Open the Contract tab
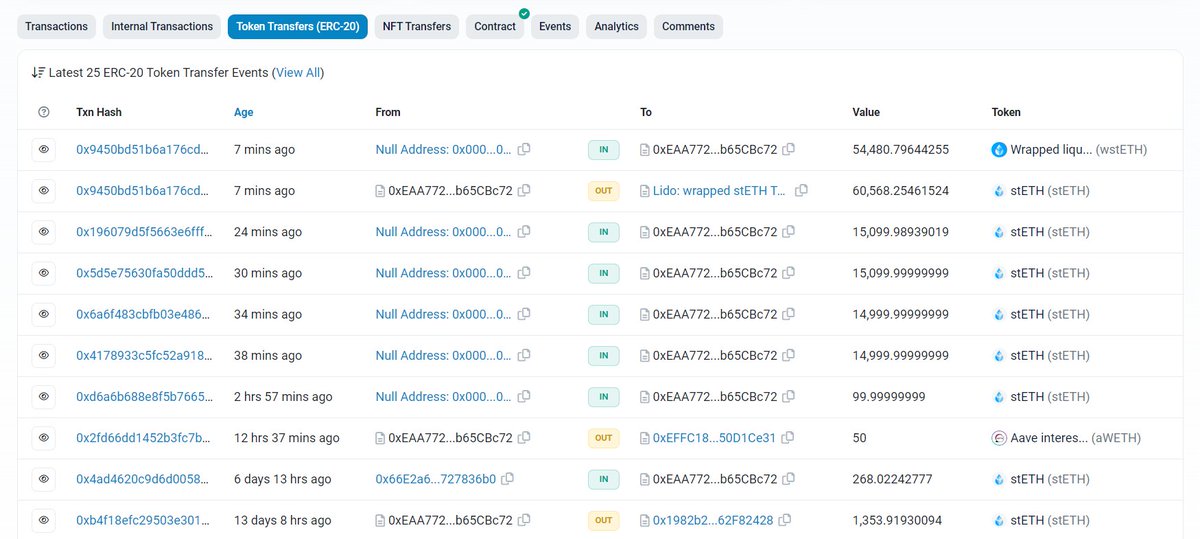The image size is (1200, 539). [495, 26]
